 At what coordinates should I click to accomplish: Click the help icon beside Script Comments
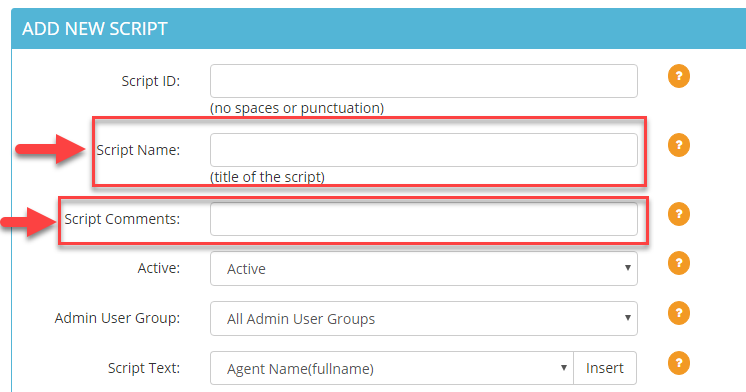coord(678,214)
